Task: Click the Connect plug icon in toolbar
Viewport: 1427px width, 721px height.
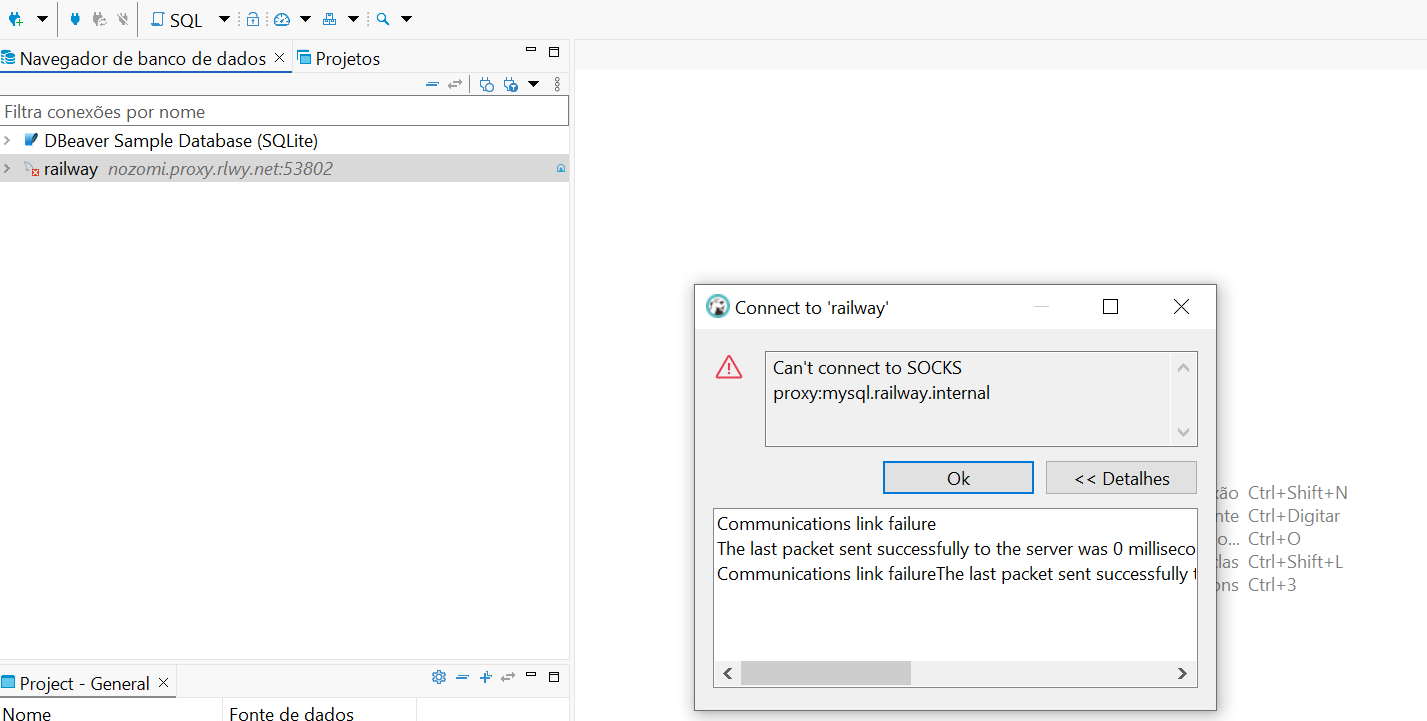Action: (75, 19)
